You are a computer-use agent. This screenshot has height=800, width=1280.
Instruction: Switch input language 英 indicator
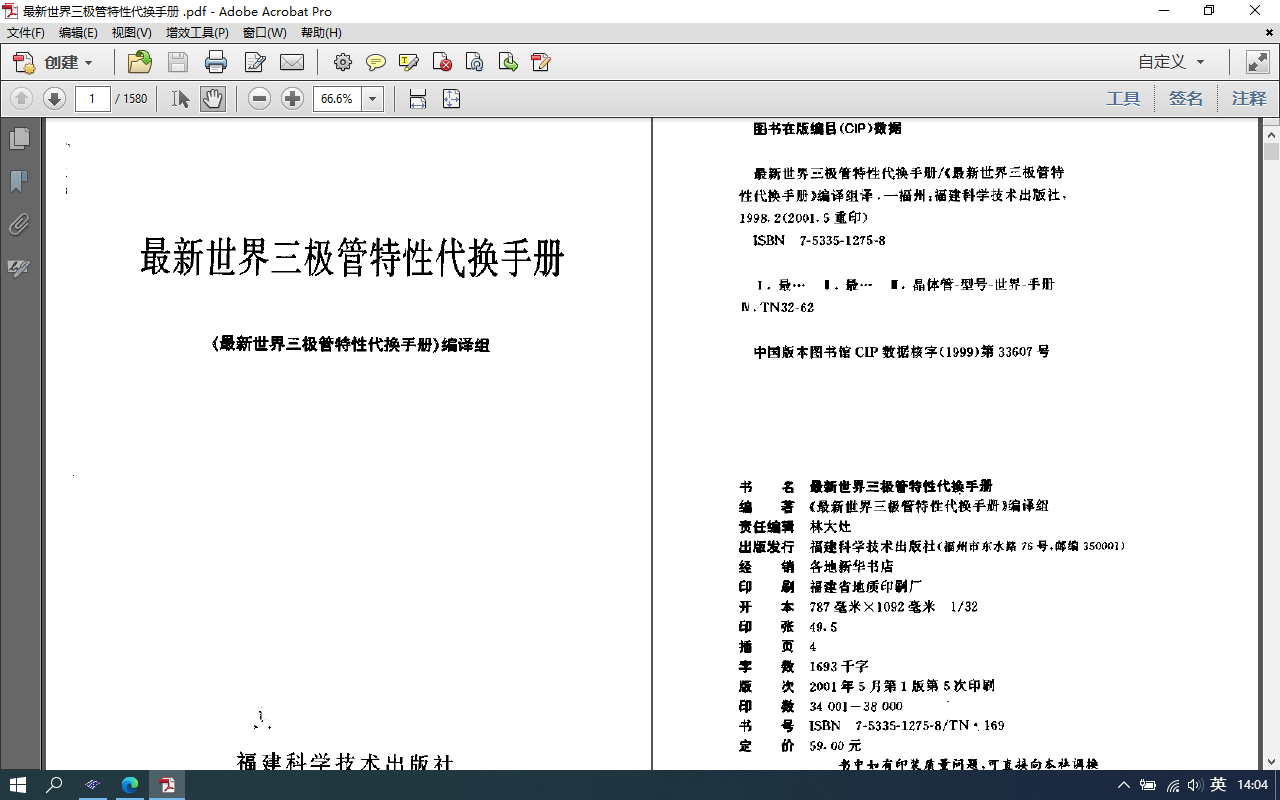pyautogui.click(x=1218, y=785)
